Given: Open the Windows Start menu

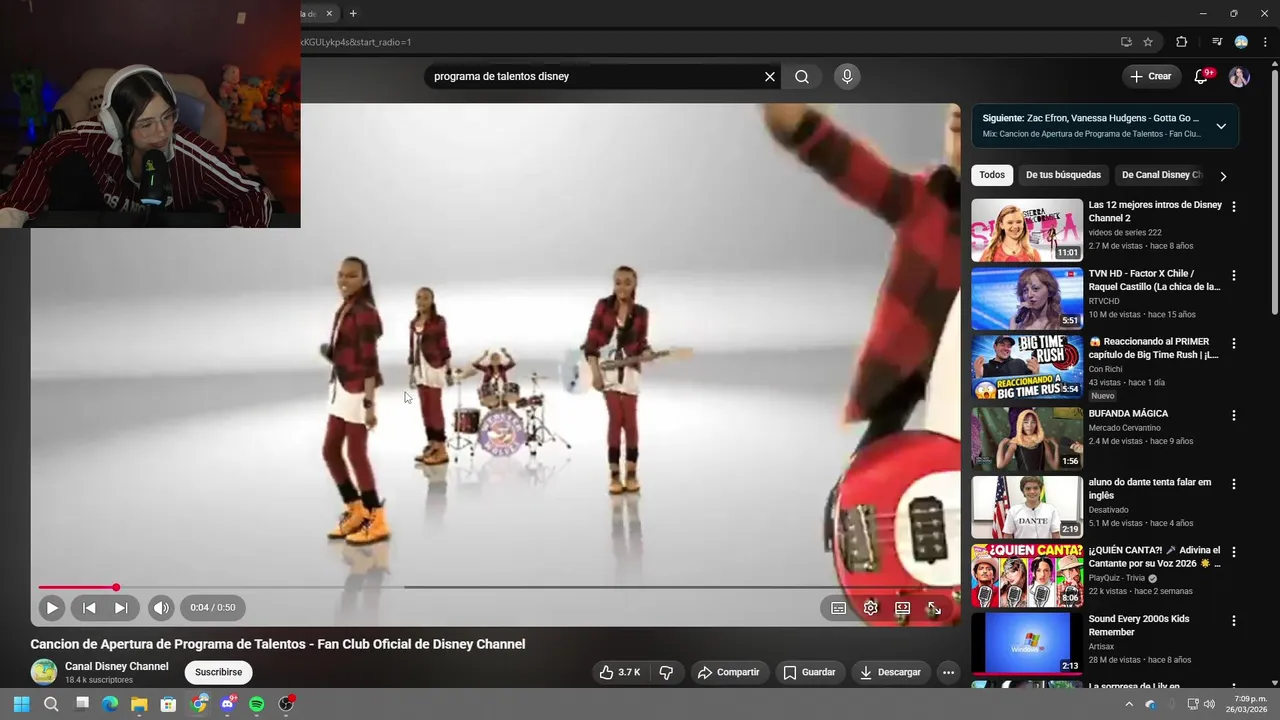Looking at the screenshot, I should (x=21, y=704).
